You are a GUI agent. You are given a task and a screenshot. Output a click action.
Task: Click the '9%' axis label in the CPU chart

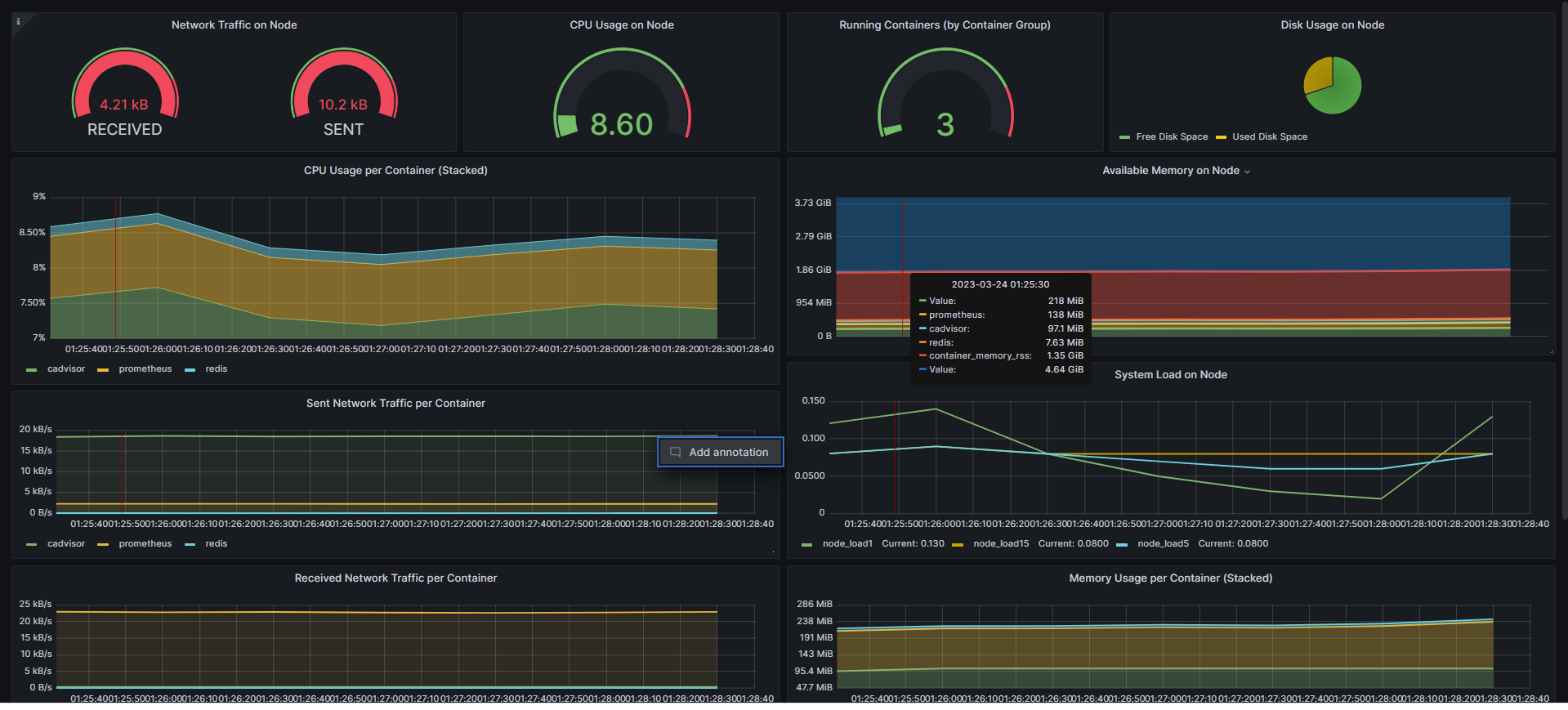(39, 197)
